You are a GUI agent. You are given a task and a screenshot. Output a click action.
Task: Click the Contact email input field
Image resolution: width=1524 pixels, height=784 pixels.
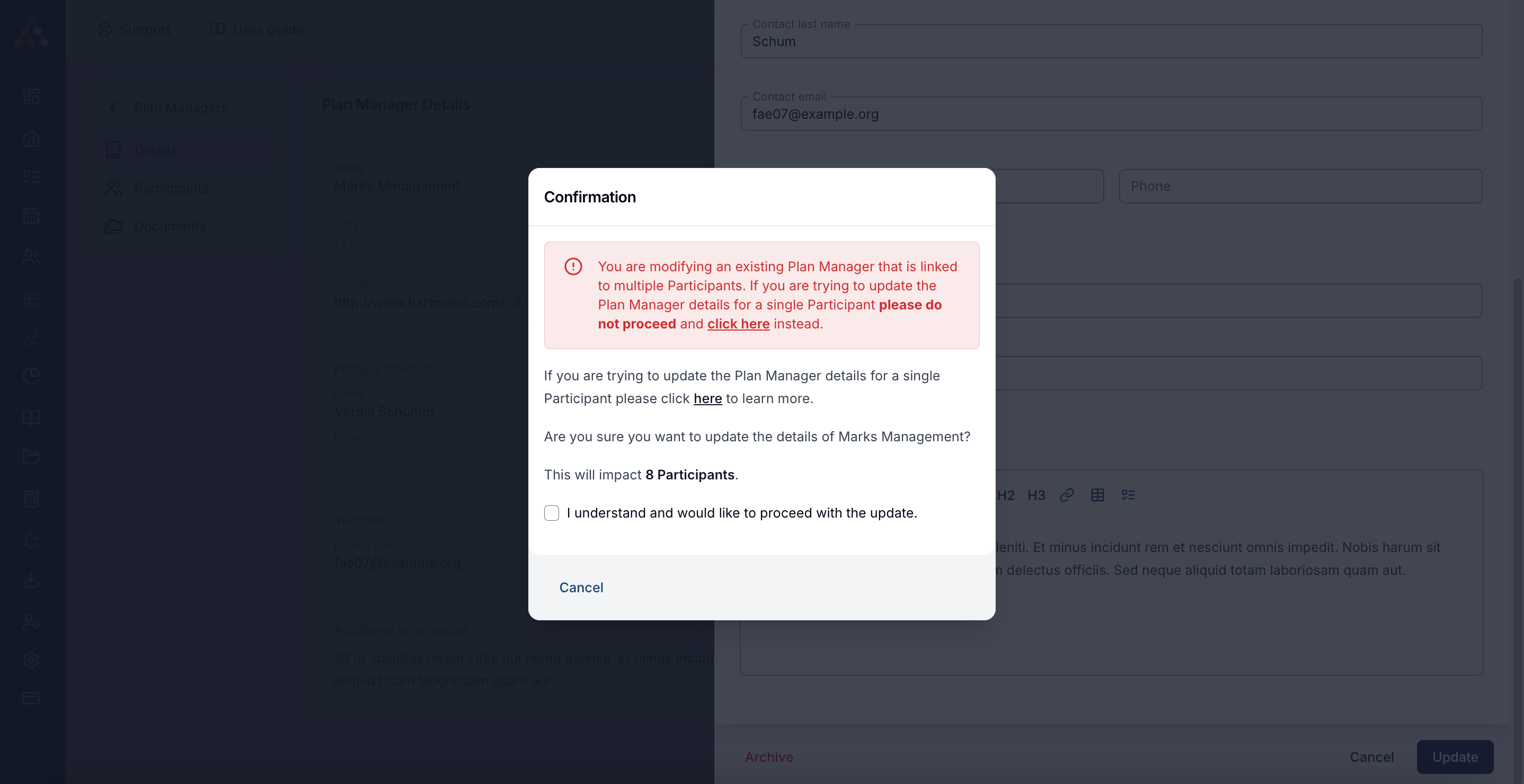(1111, 114)
